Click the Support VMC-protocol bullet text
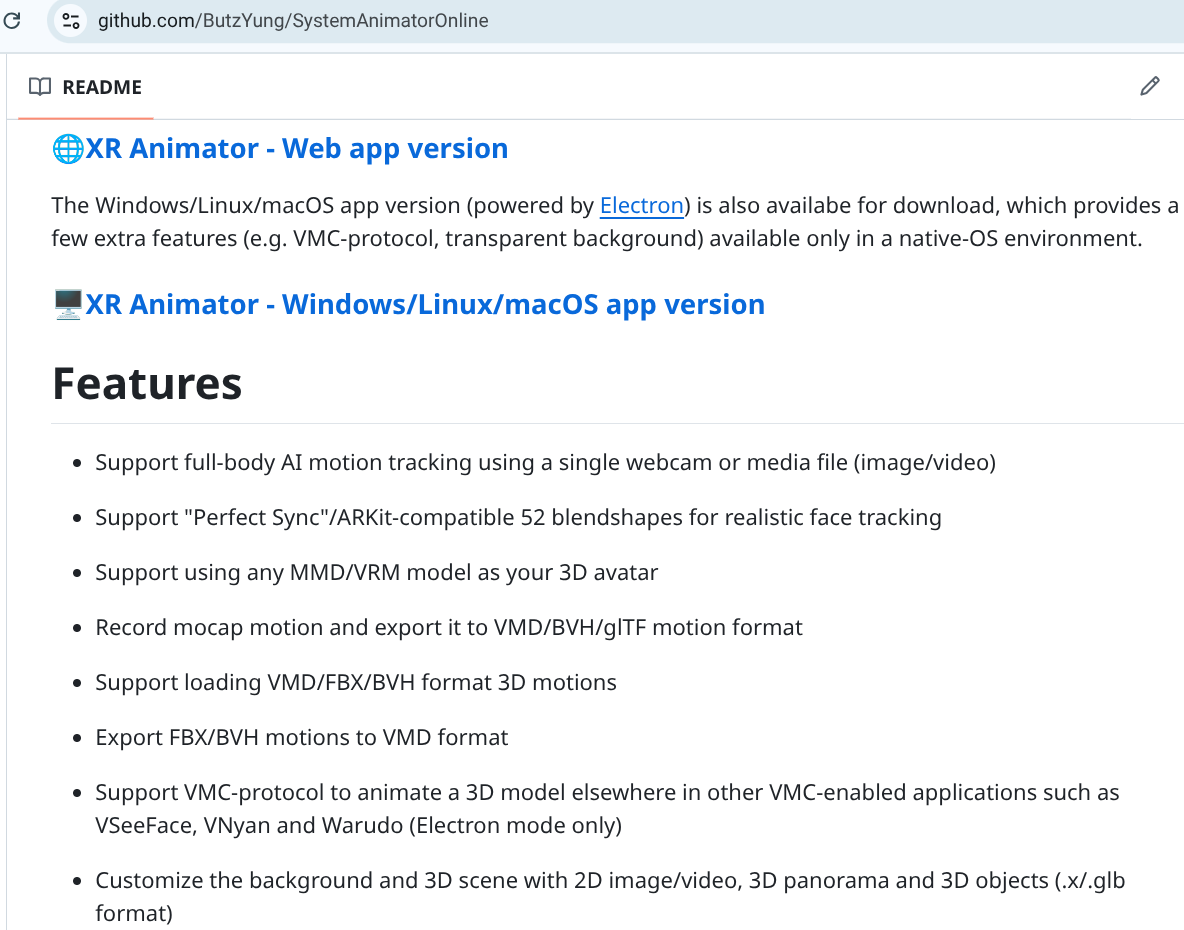1184x930 pixels. click(x=607, y=793)
